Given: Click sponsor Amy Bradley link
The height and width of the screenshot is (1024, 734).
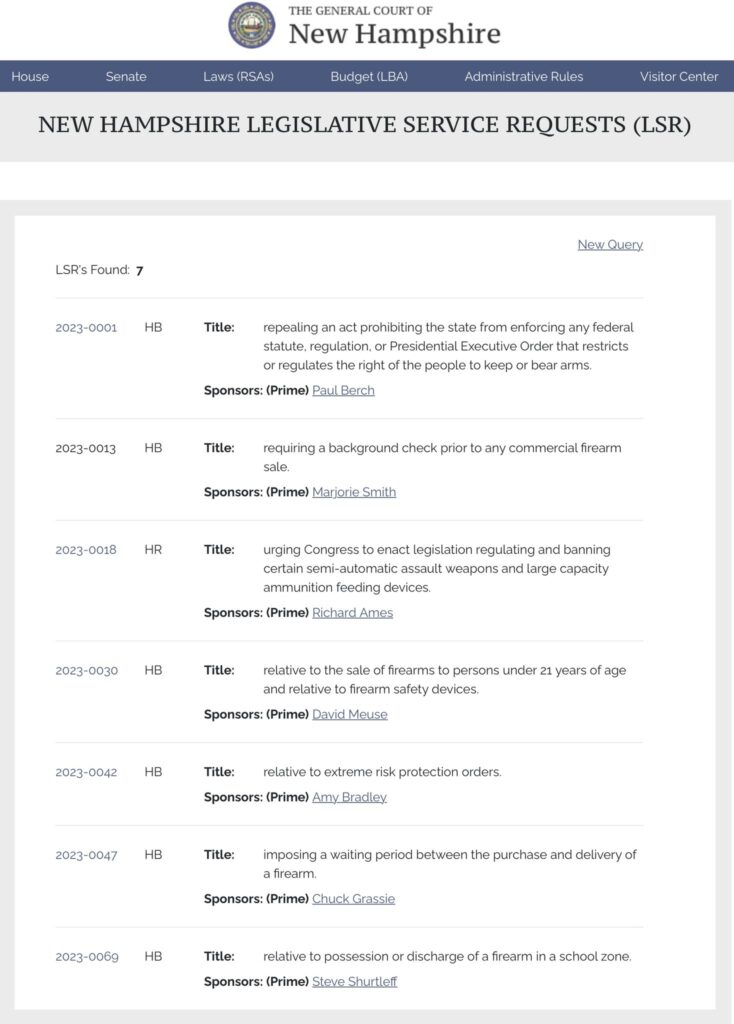Looking at the screenshot, I should pyautogui.click(x=349, y=797).
